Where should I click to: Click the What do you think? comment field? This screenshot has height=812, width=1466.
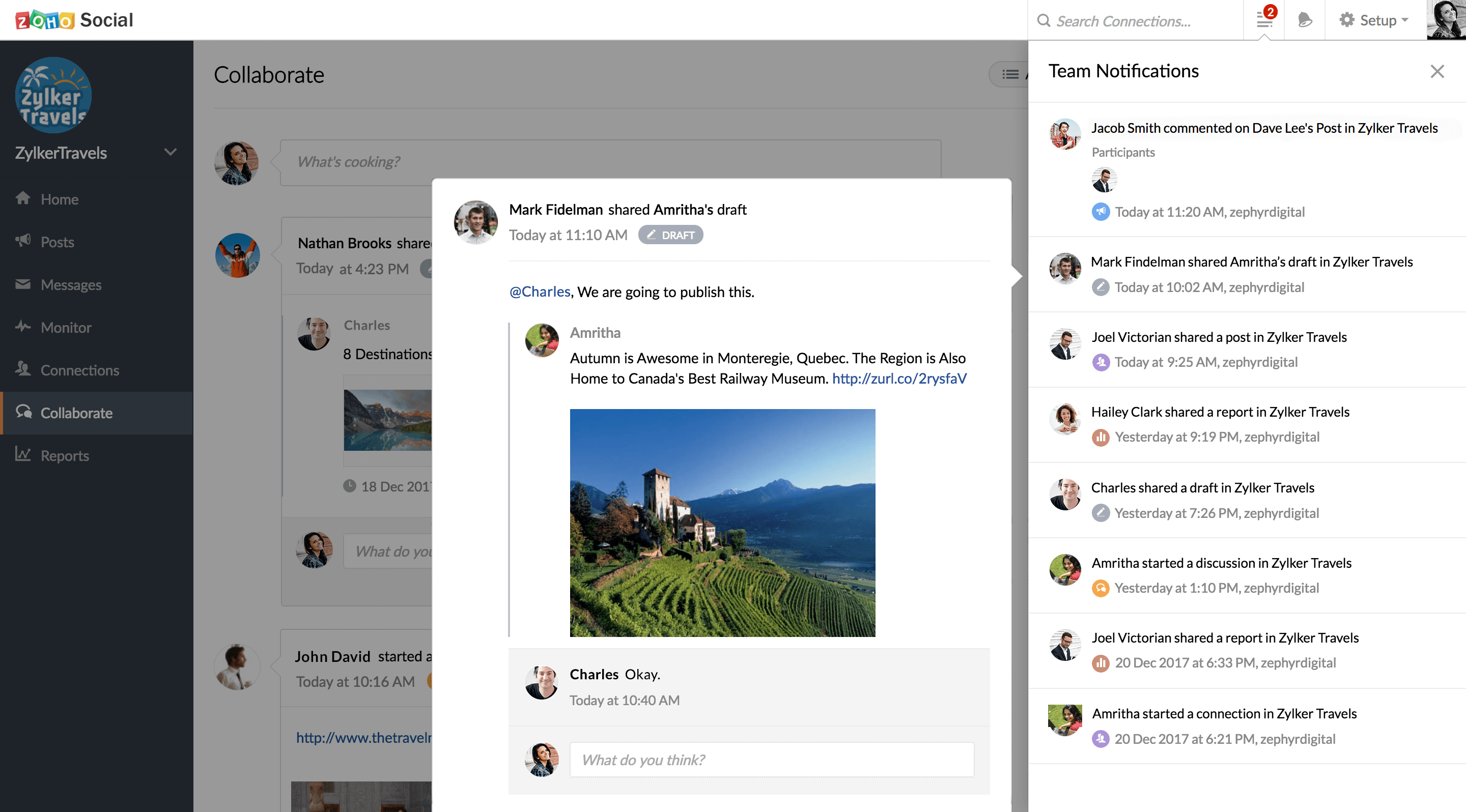[772, 759]
